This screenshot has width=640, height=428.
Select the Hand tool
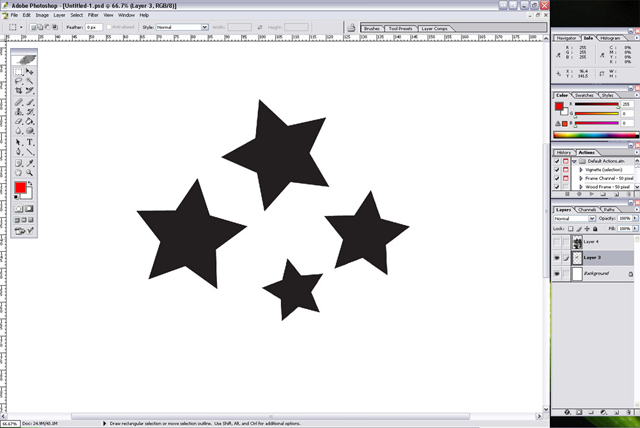[x=18, y=173]
